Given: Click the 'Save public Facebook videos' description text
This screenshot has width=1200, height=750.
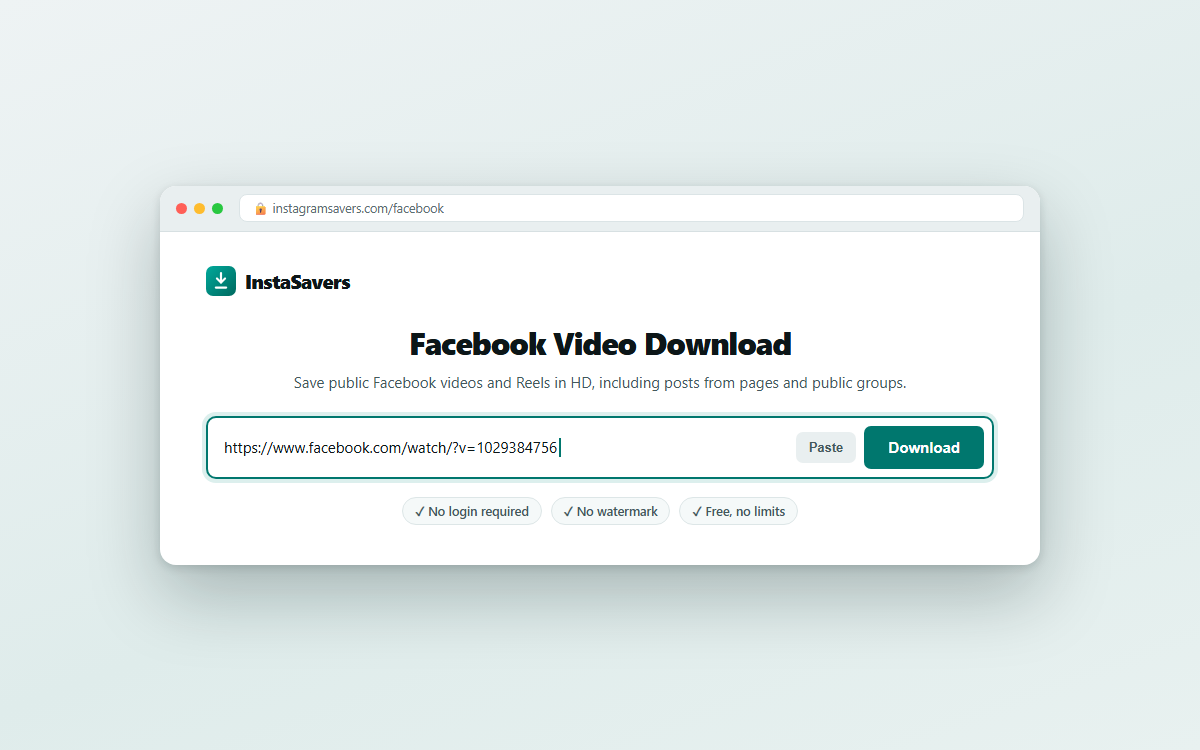Looking at the screenshot, I should tap(600, 383).
